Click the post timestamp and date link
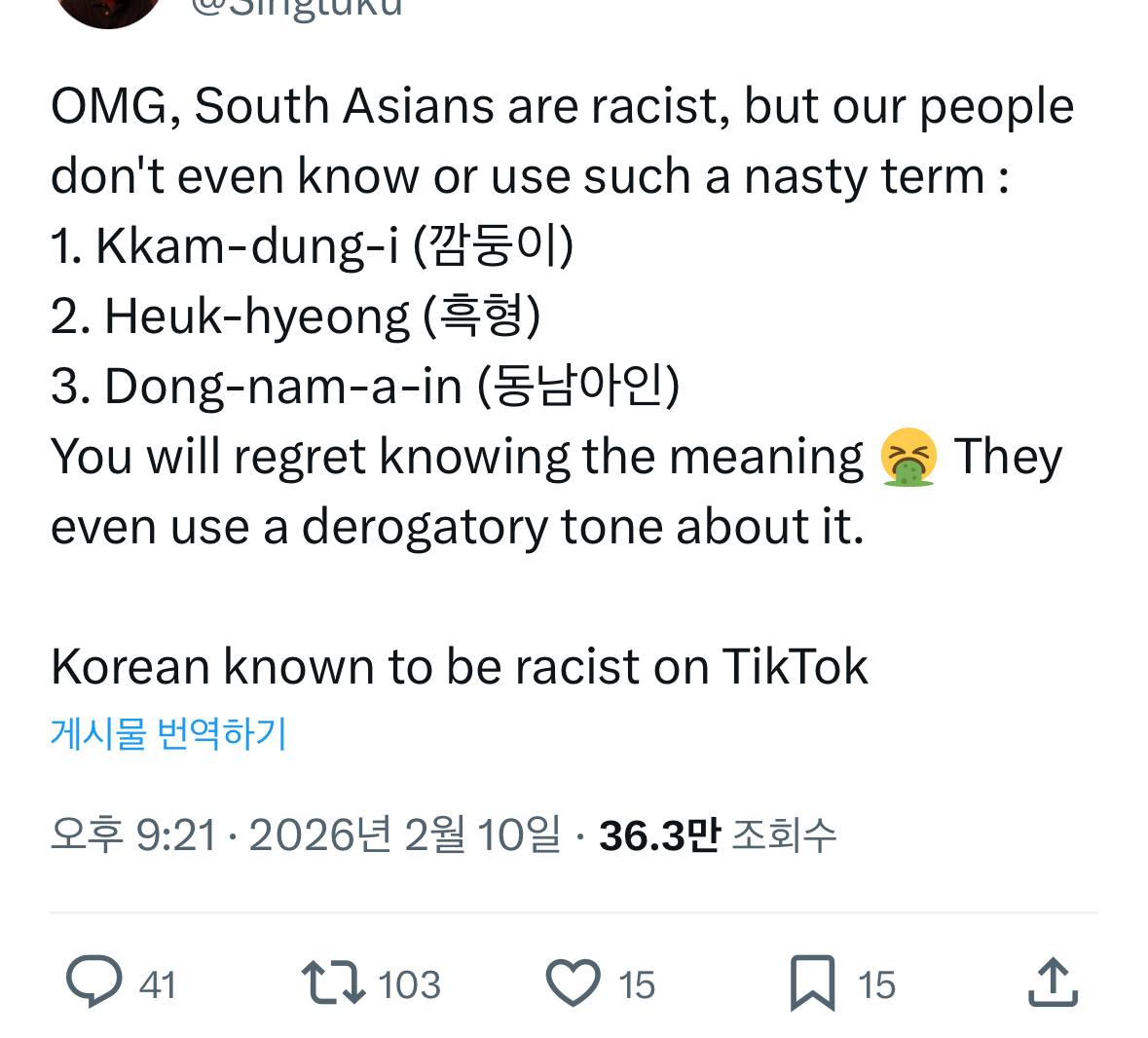 (x=302, y=833)
